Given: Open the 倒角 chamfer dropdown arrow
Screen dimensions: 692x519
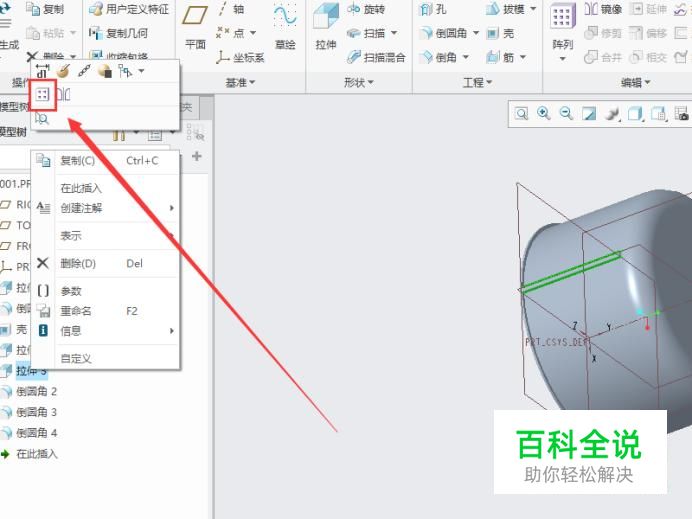Looking at the screenshot, I should (465, 57).
